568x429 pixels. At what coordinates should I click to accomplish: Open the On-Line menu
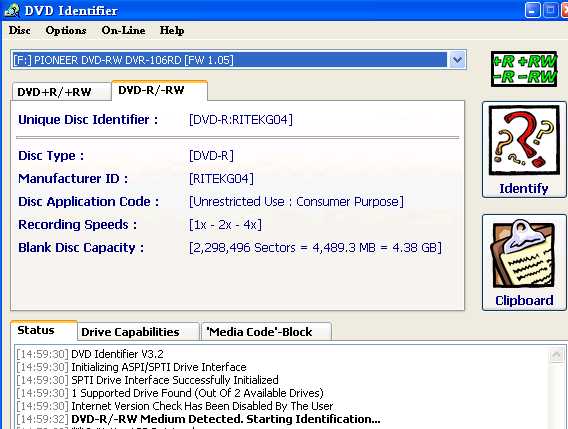click(x=123, y=30)
